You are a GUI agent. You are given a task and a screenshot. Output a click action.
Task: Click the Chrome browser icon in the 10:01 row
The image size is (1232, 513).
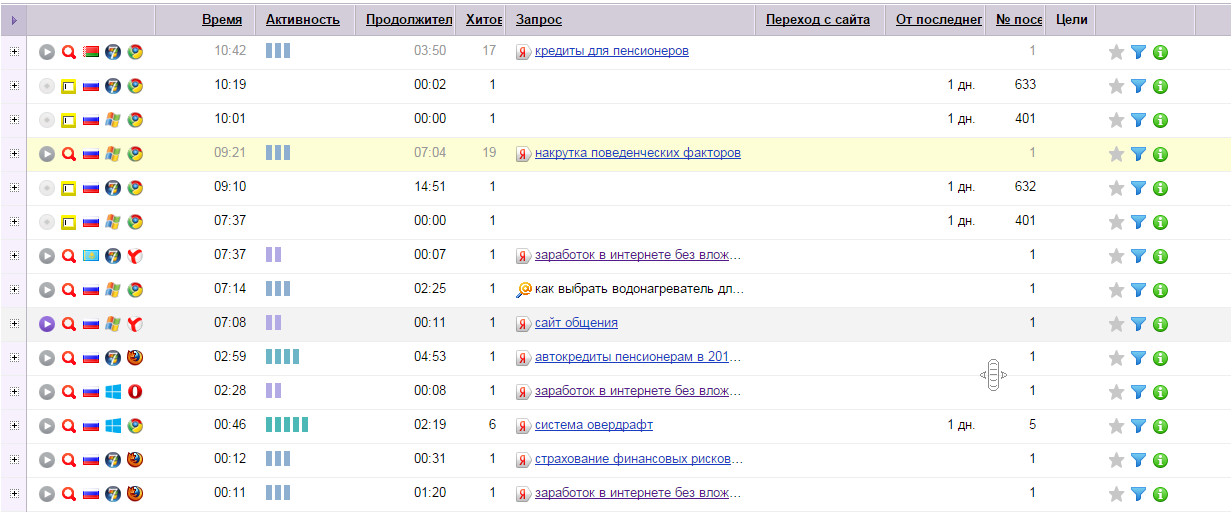pyautogui.click(x=135, y=120)
